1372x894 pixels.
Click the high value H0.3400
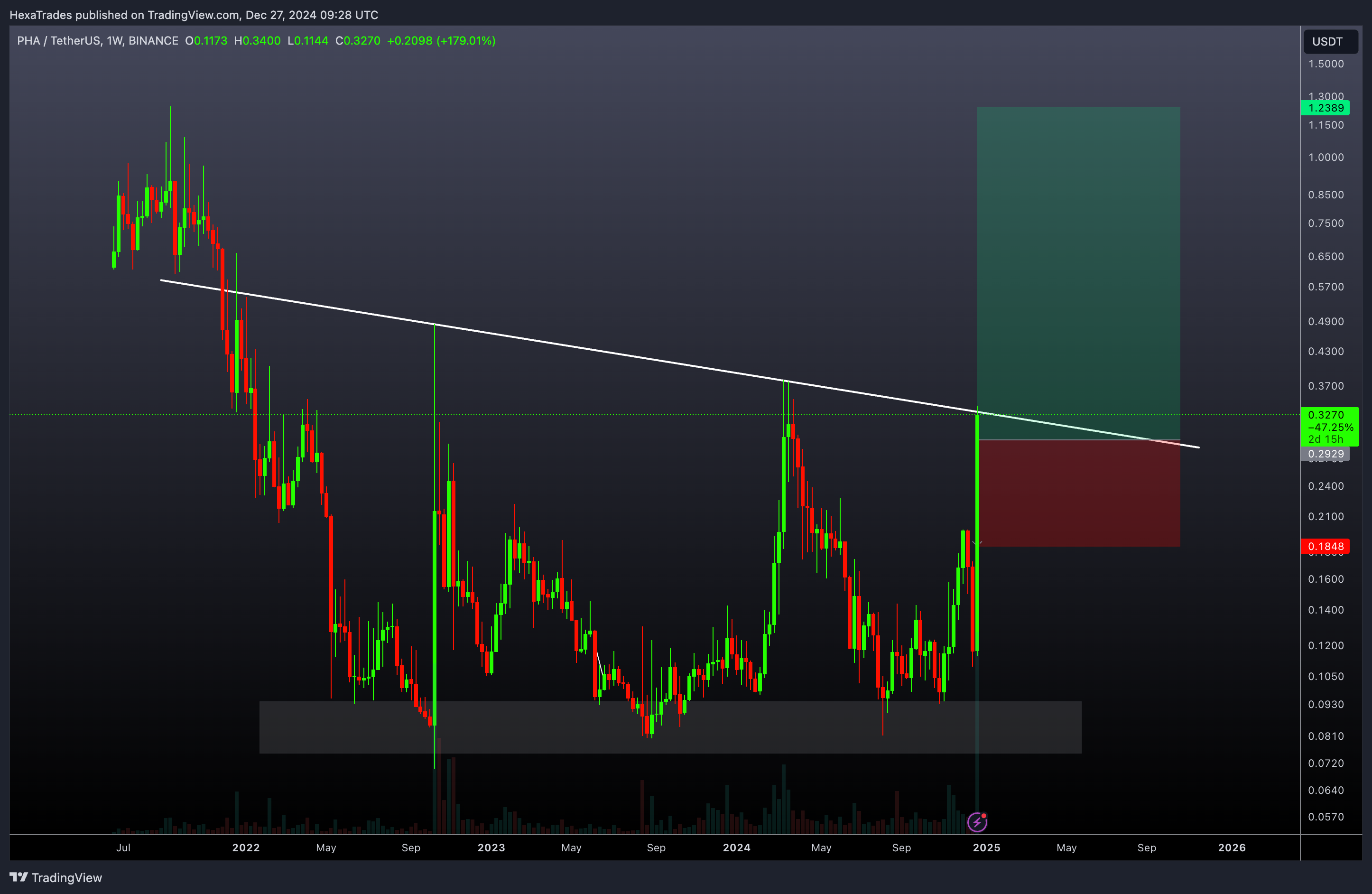point(257,41)
